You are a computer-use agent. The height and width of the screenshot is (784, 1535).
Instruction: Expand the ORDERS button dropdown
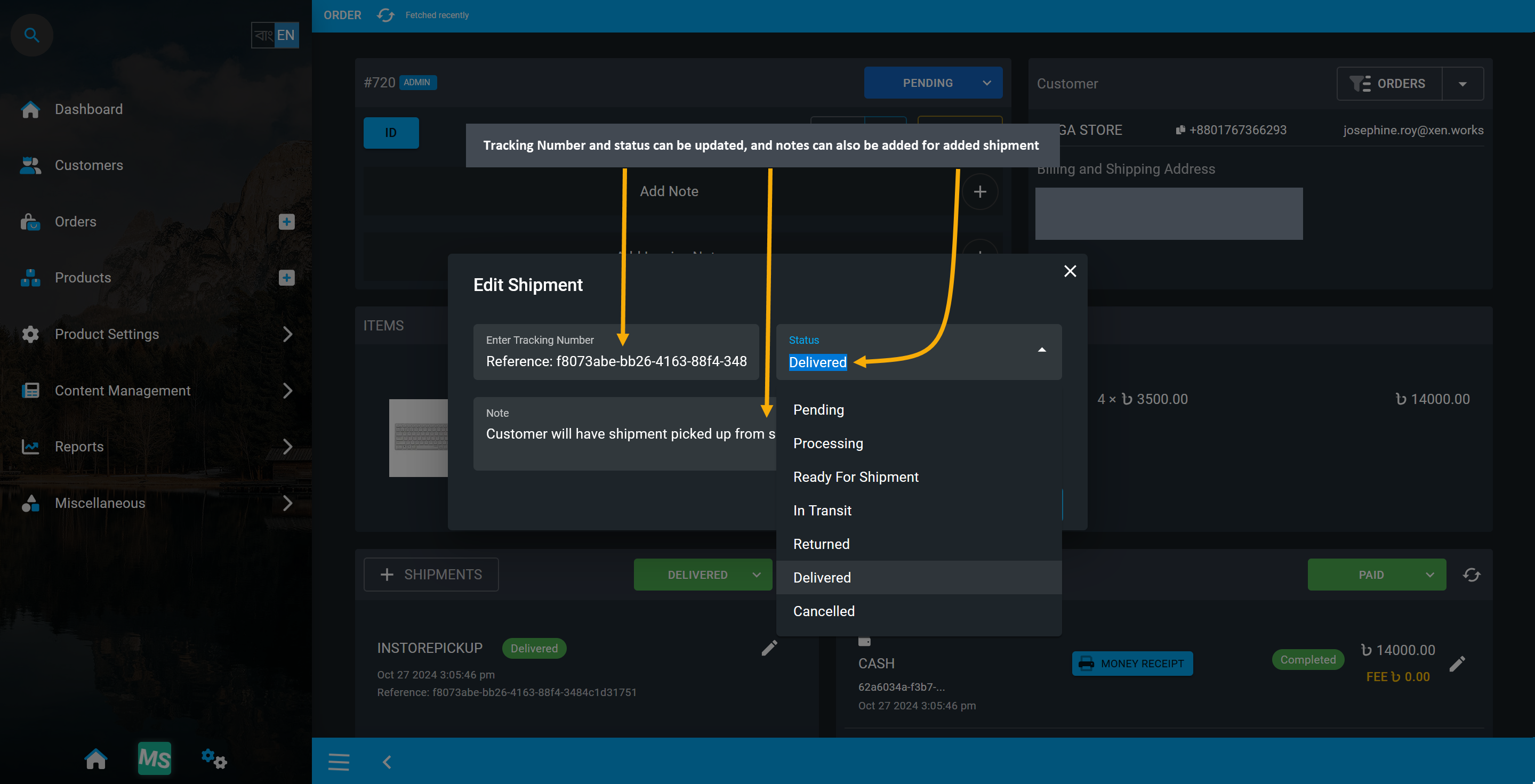point(1463,84)
